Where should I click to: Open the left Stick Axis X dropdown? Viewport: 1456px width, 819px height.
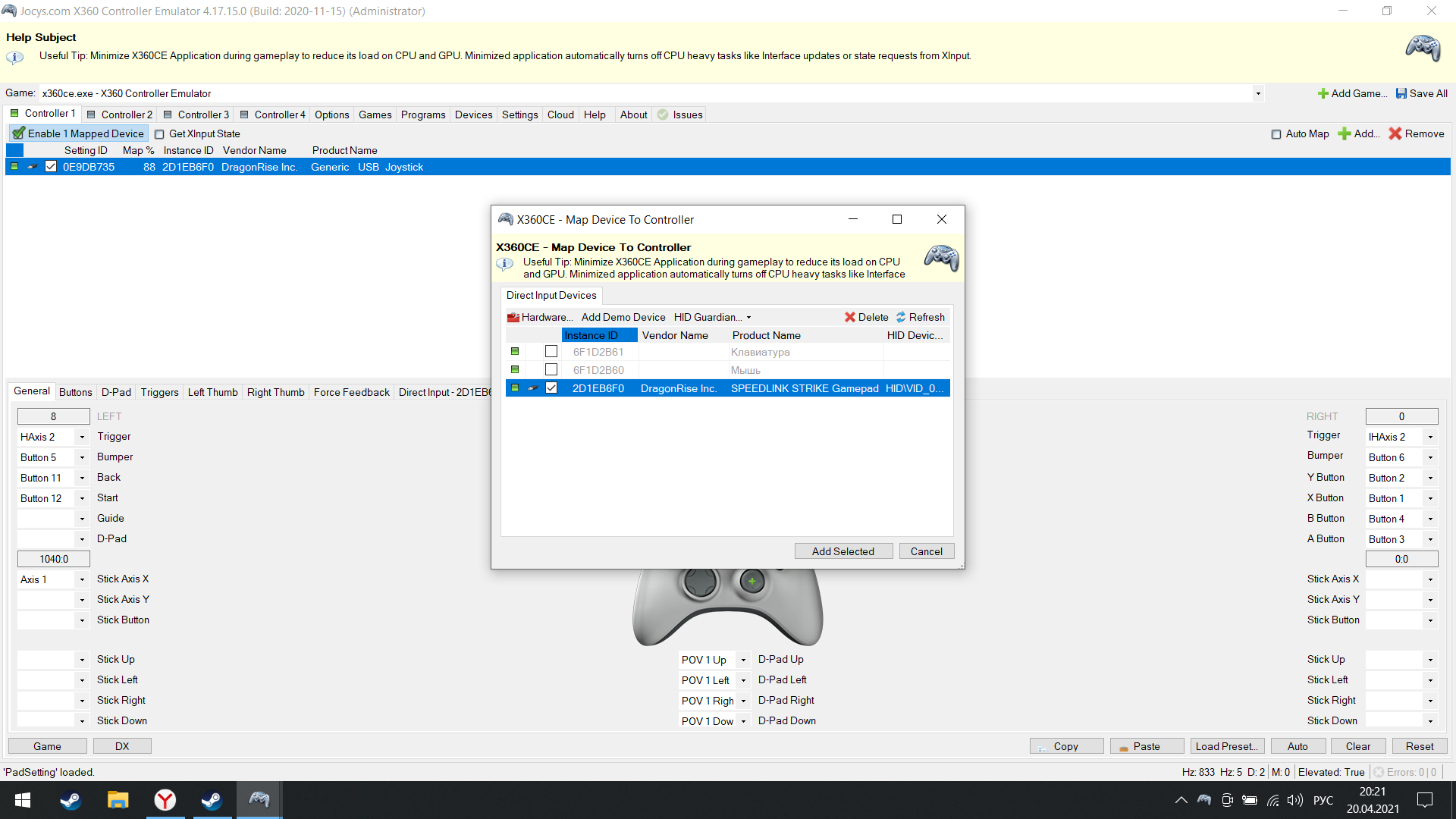[x=82, y=579]
